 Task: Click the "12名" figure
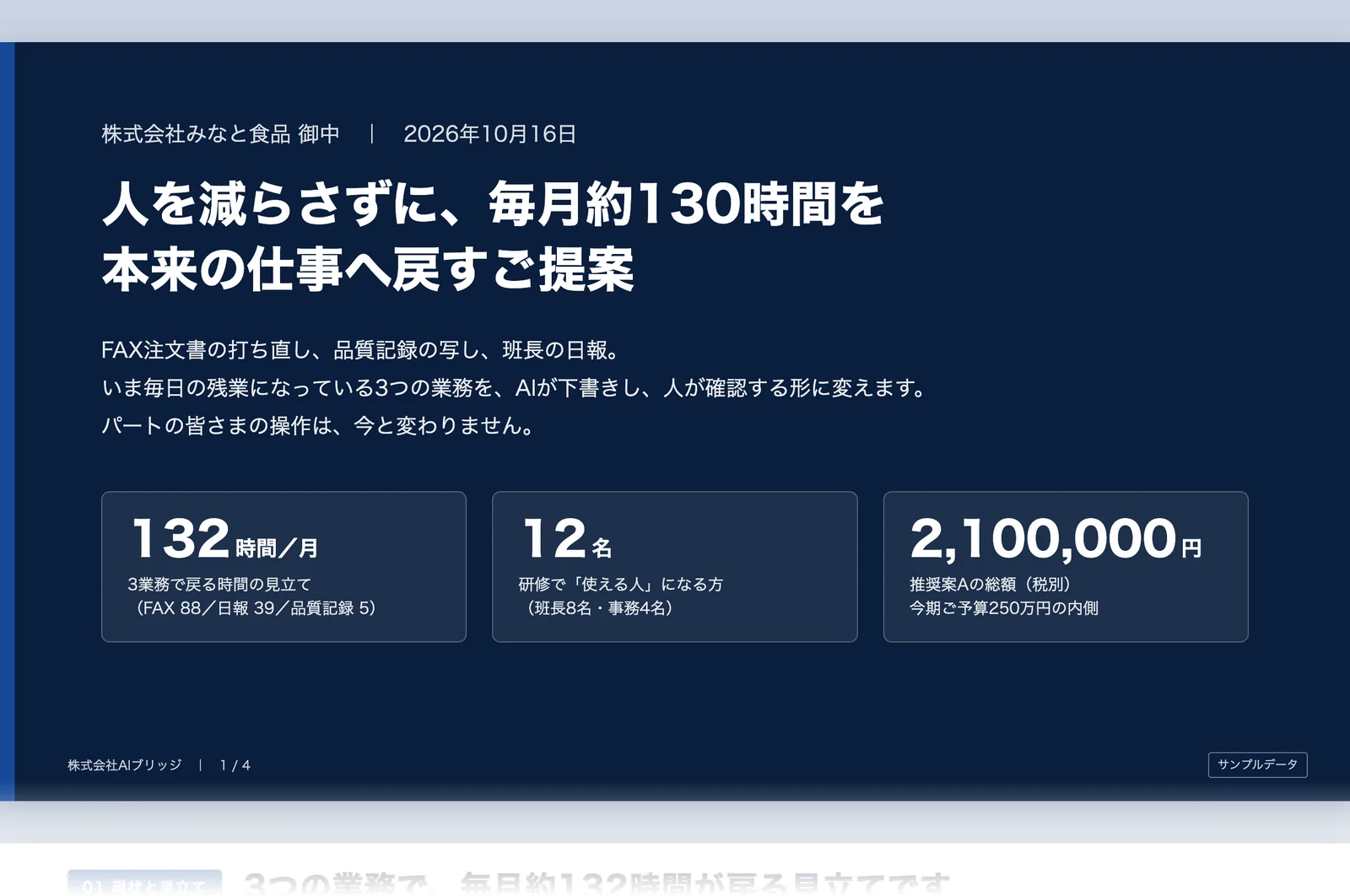coord(567,538)
